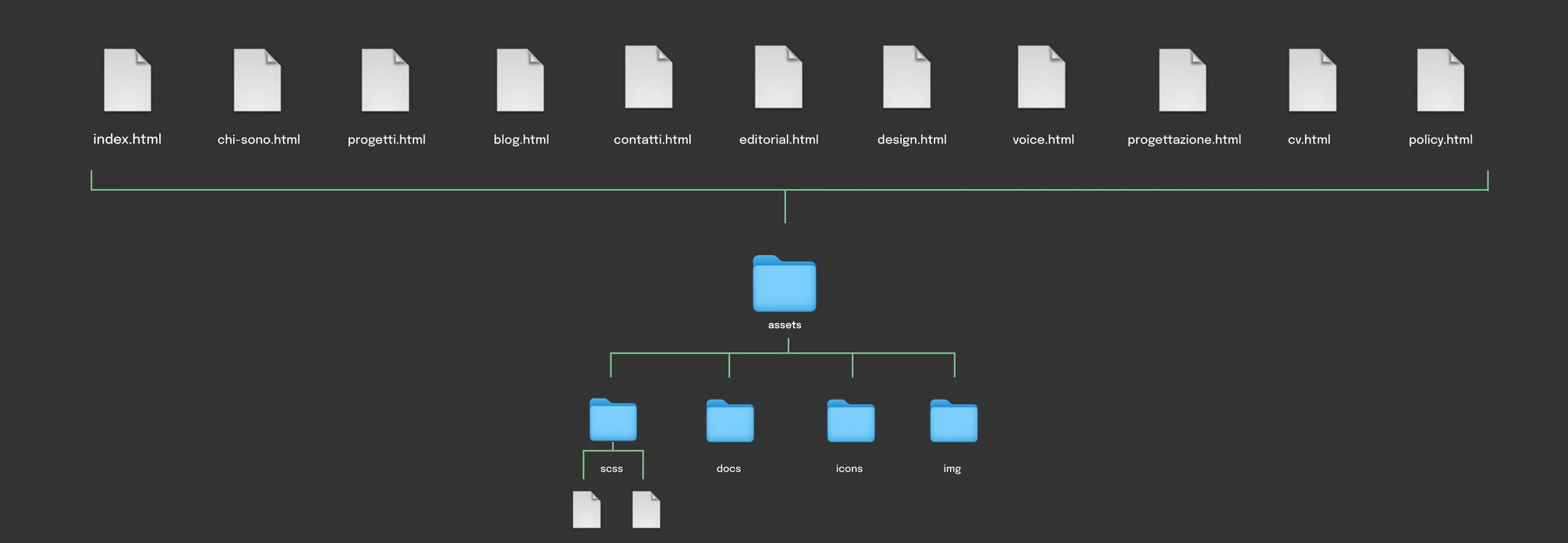Viewport: 1568px width, 543px height.
Task: Select the "voice.html" label text
Action: 1043,140
